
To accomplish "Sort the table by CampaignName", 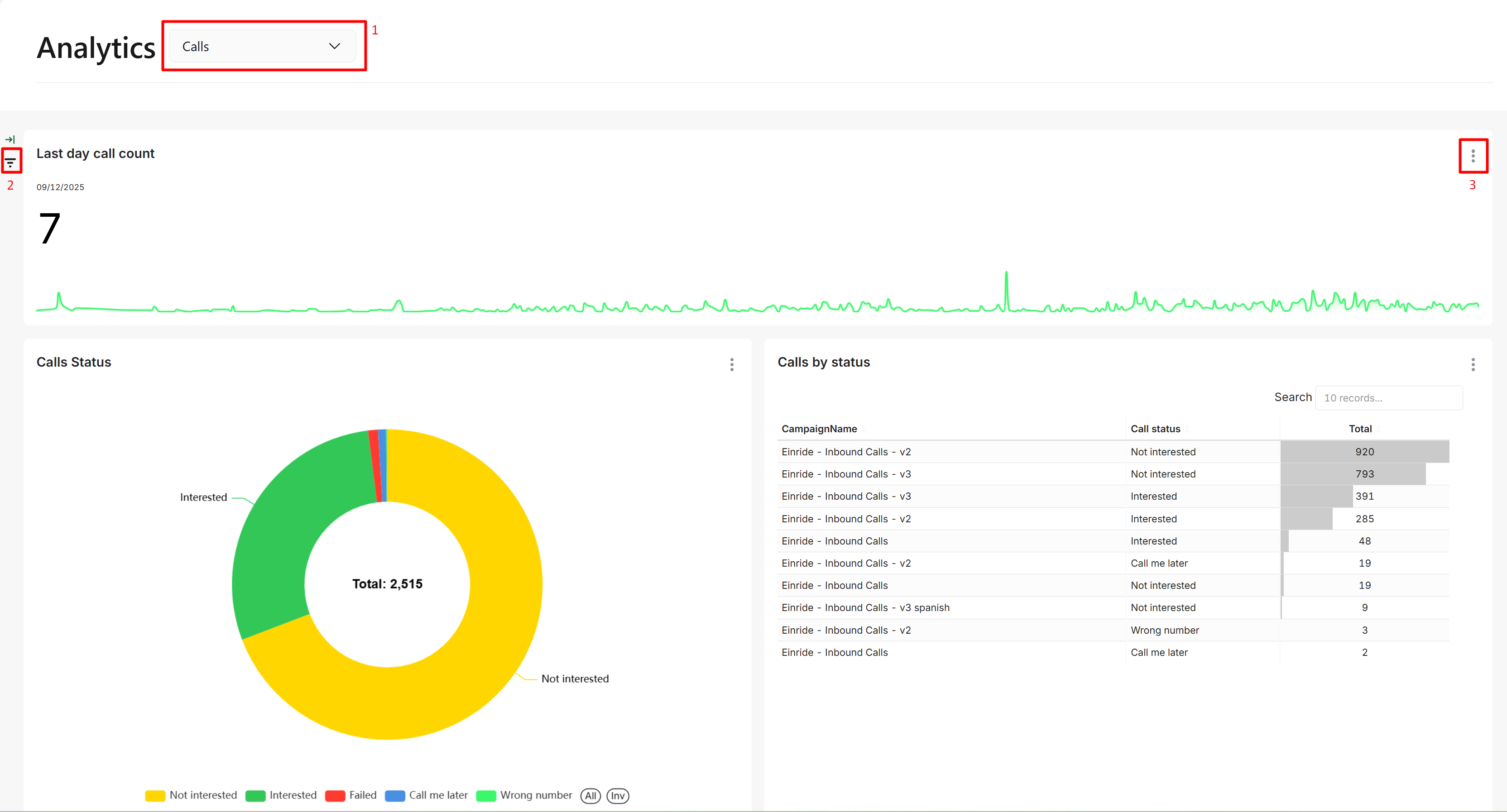I will 819,429.
